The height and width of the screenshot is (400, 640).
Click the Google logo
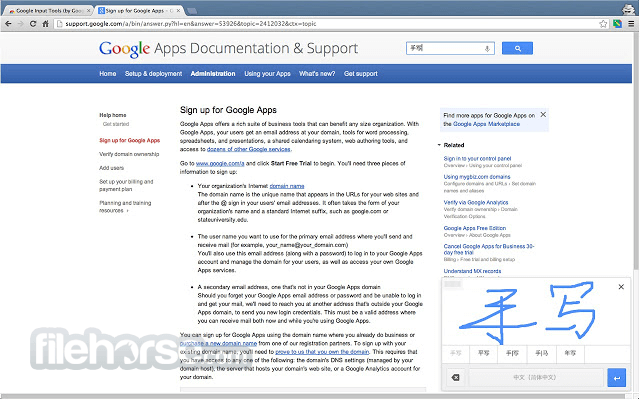(x=124, y=49)
